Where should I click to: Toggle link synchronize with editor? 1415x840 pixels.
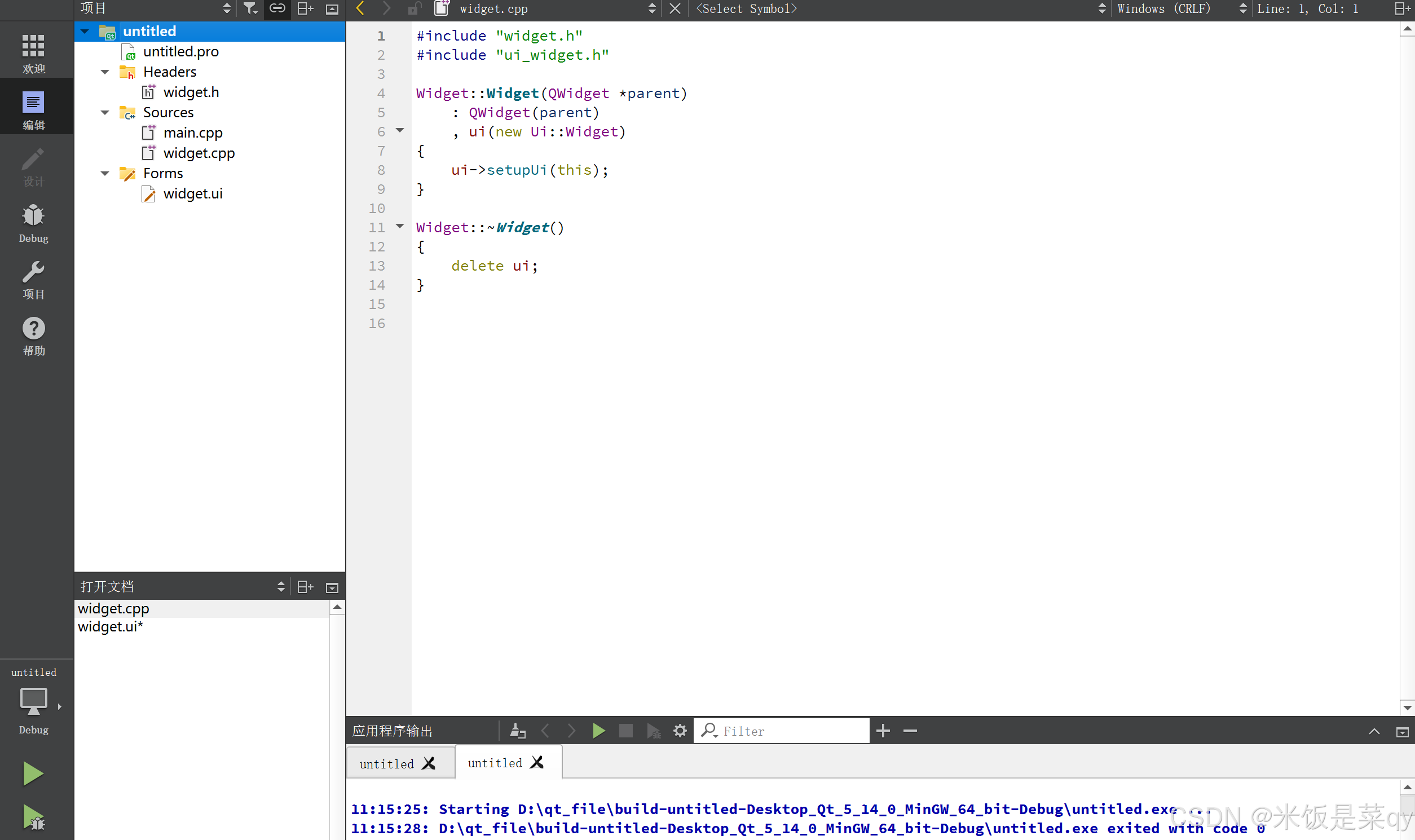point(277,8)
